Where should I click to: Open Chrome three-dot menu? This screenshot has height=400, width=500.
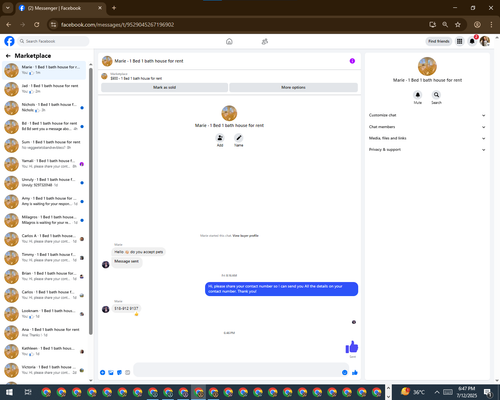pyautogui.click(x=491, y=25)
